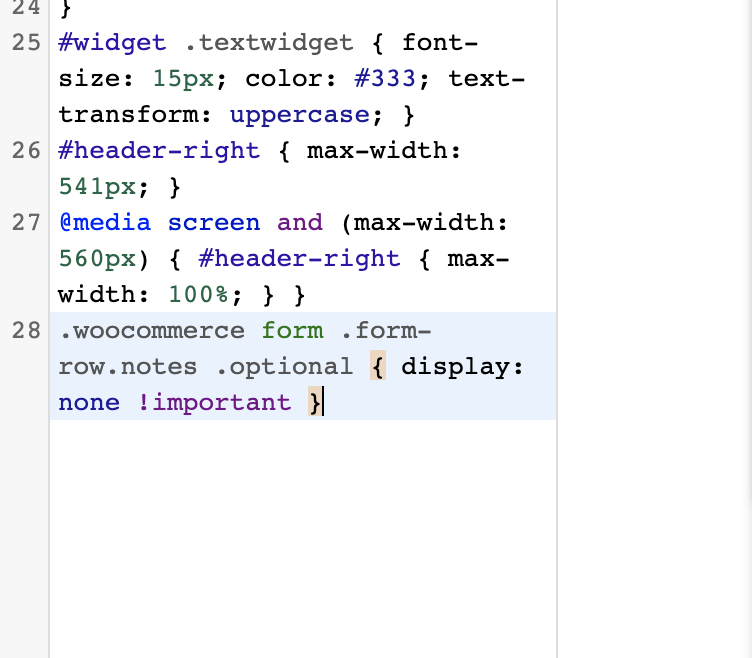Click line number 26 in the gutter

(x=27, y=151)
